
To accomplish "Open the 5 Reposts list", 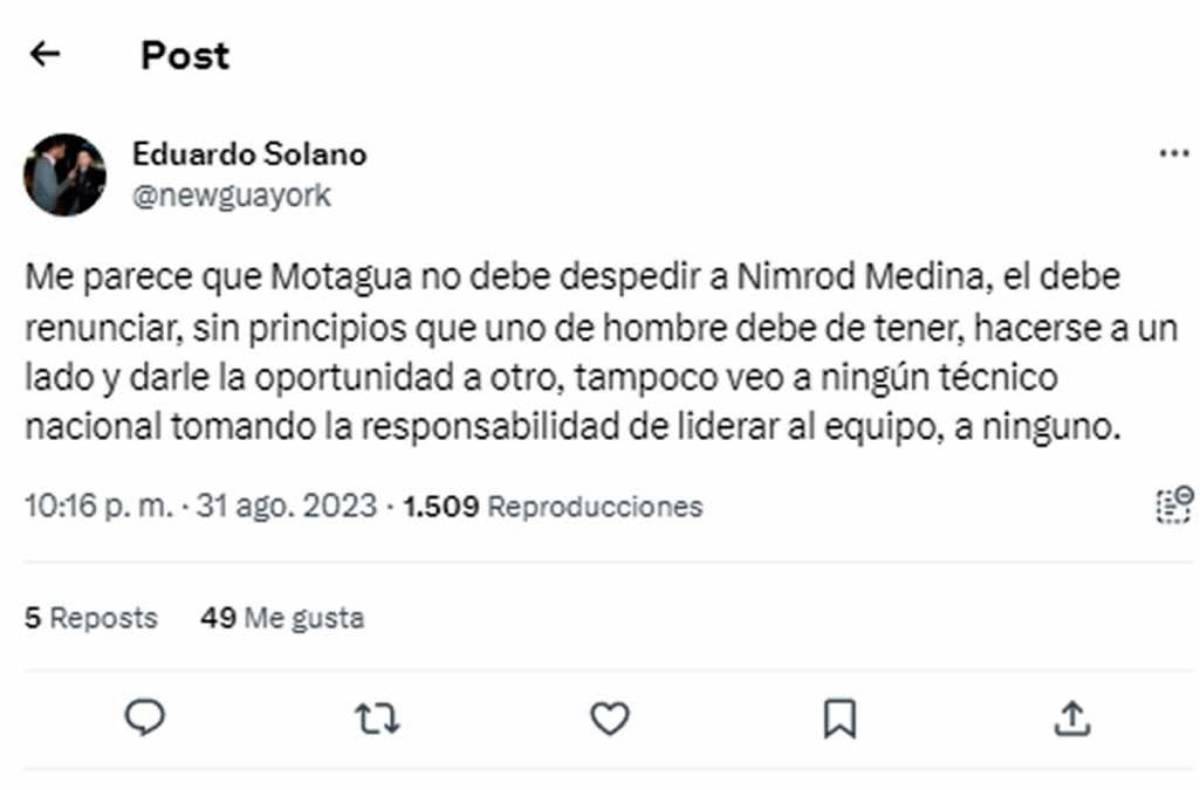I will click(90, 618).
